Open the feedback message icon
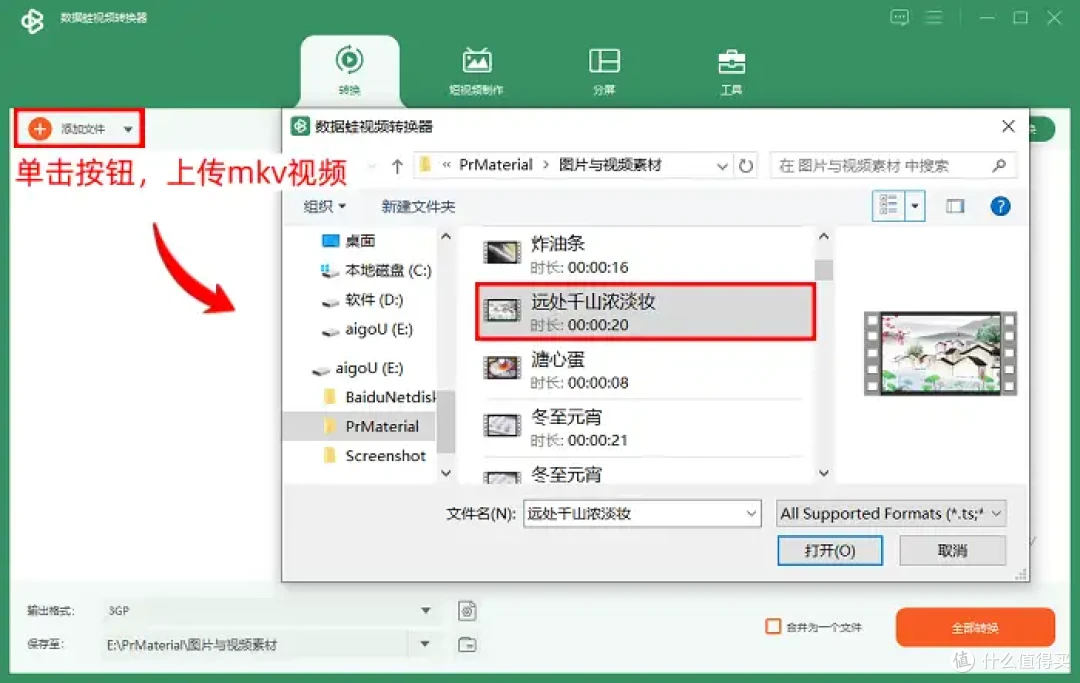Image resolution: width=1080 pixels, height=683 pixels. (900, 17)
